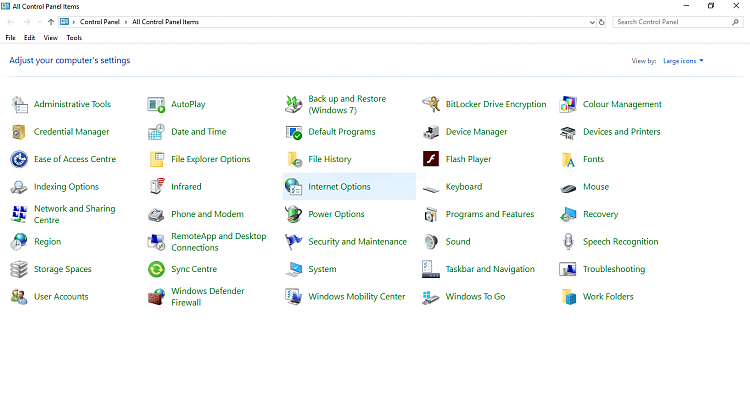Screen dimensions: 750x400
Task: Click the Programs and Features icon
Action: [431, 214]
